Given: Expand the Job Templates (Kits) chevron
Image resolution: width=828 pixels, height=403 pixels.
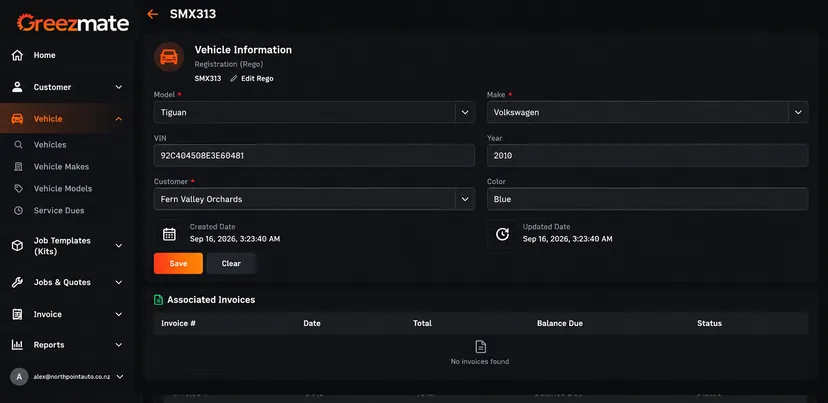Looking at the screenshot, I should click(119, 246).
